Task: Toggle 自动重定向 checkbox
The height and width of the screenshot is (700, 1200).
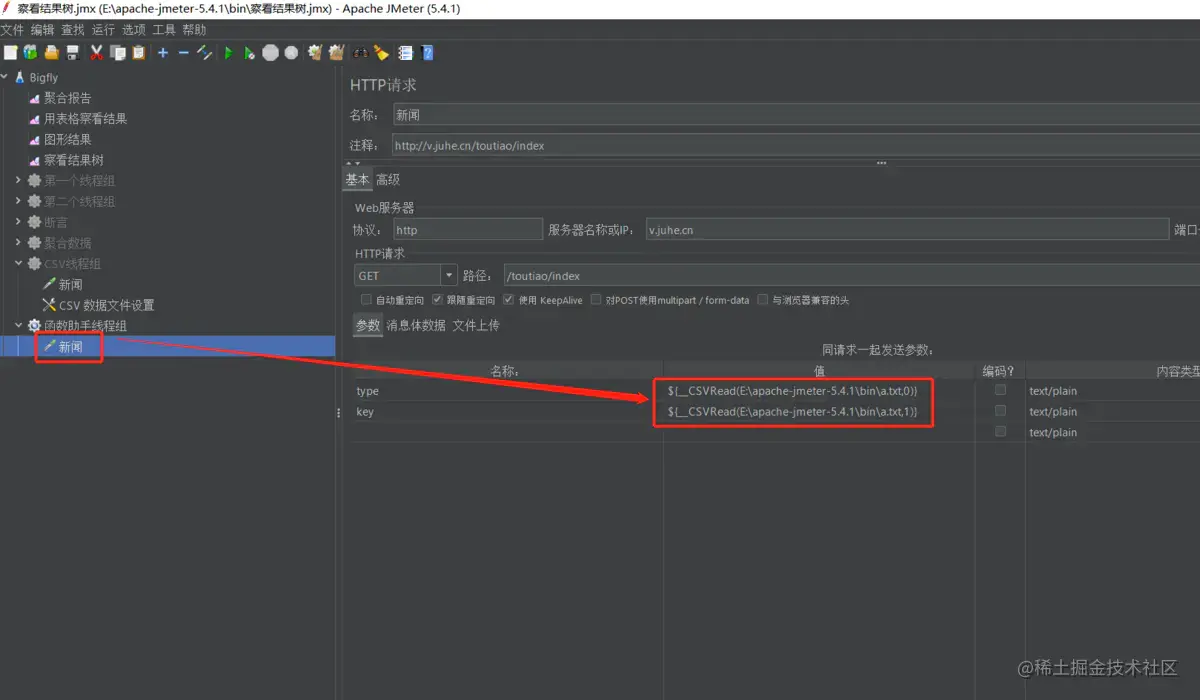Action: point(366,300)
